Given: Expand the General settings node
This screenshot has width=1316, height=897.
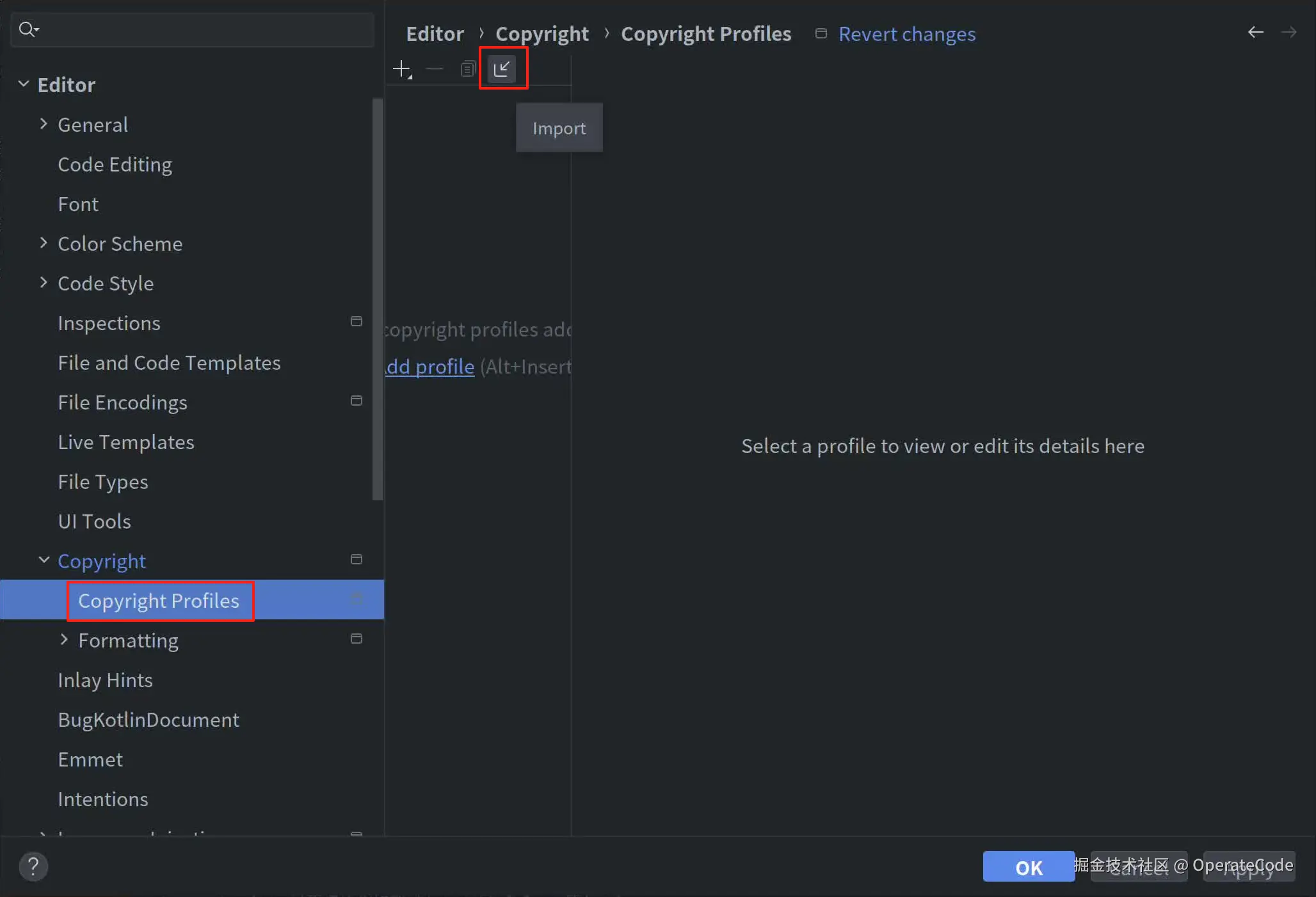Looking at the screenshot, I should (x=44, y=124).
